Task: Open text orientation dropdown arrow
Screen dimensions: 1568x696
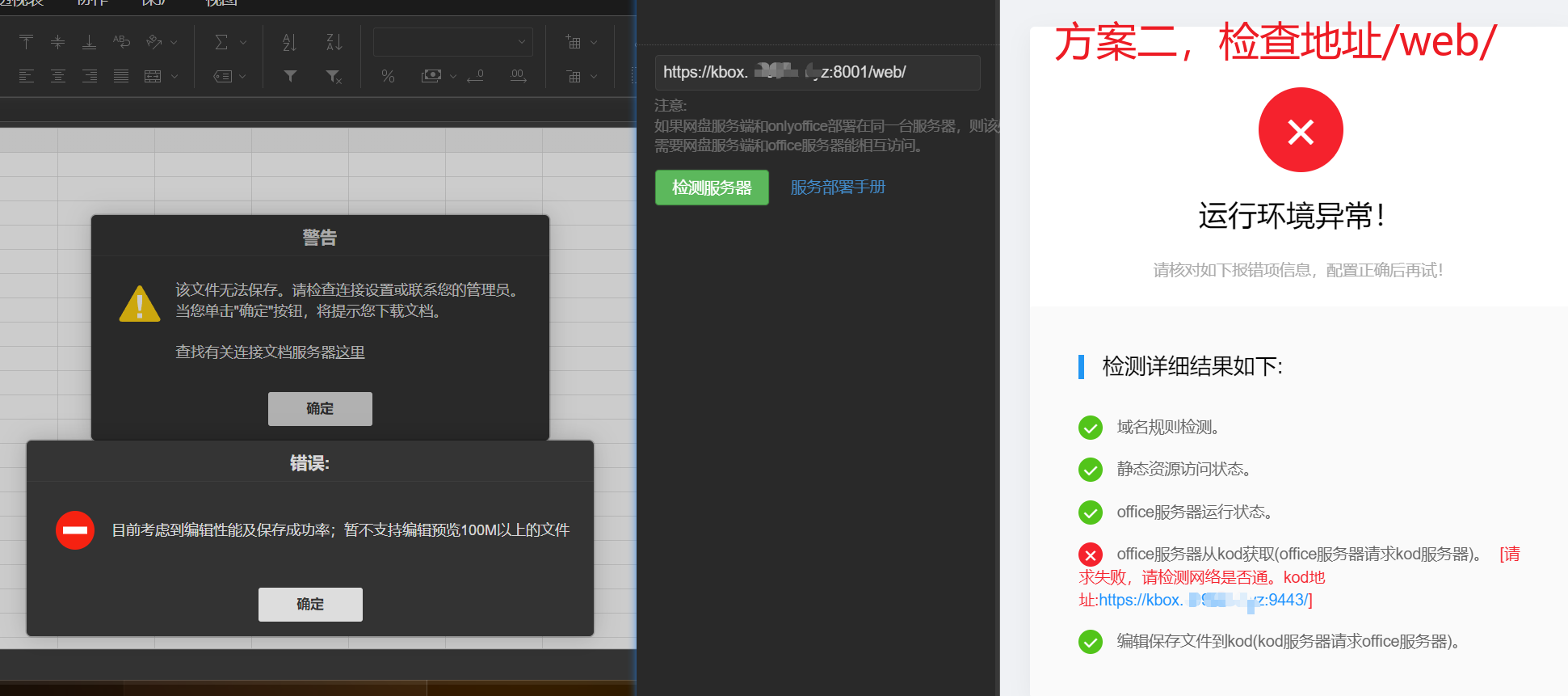Action: pos(174,42)
